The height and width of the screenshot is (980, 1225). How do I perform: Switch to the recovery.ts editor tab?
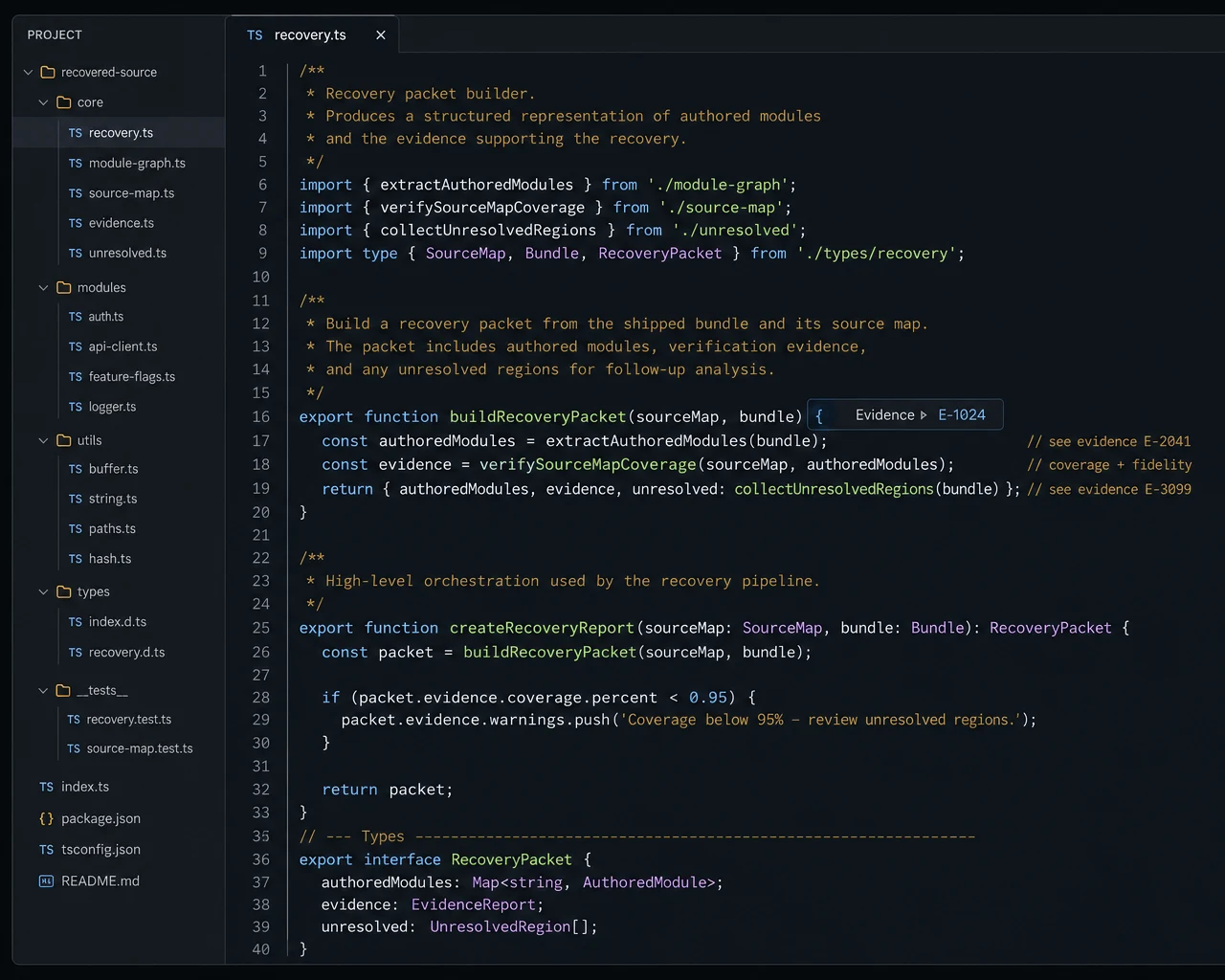[313, 34]
